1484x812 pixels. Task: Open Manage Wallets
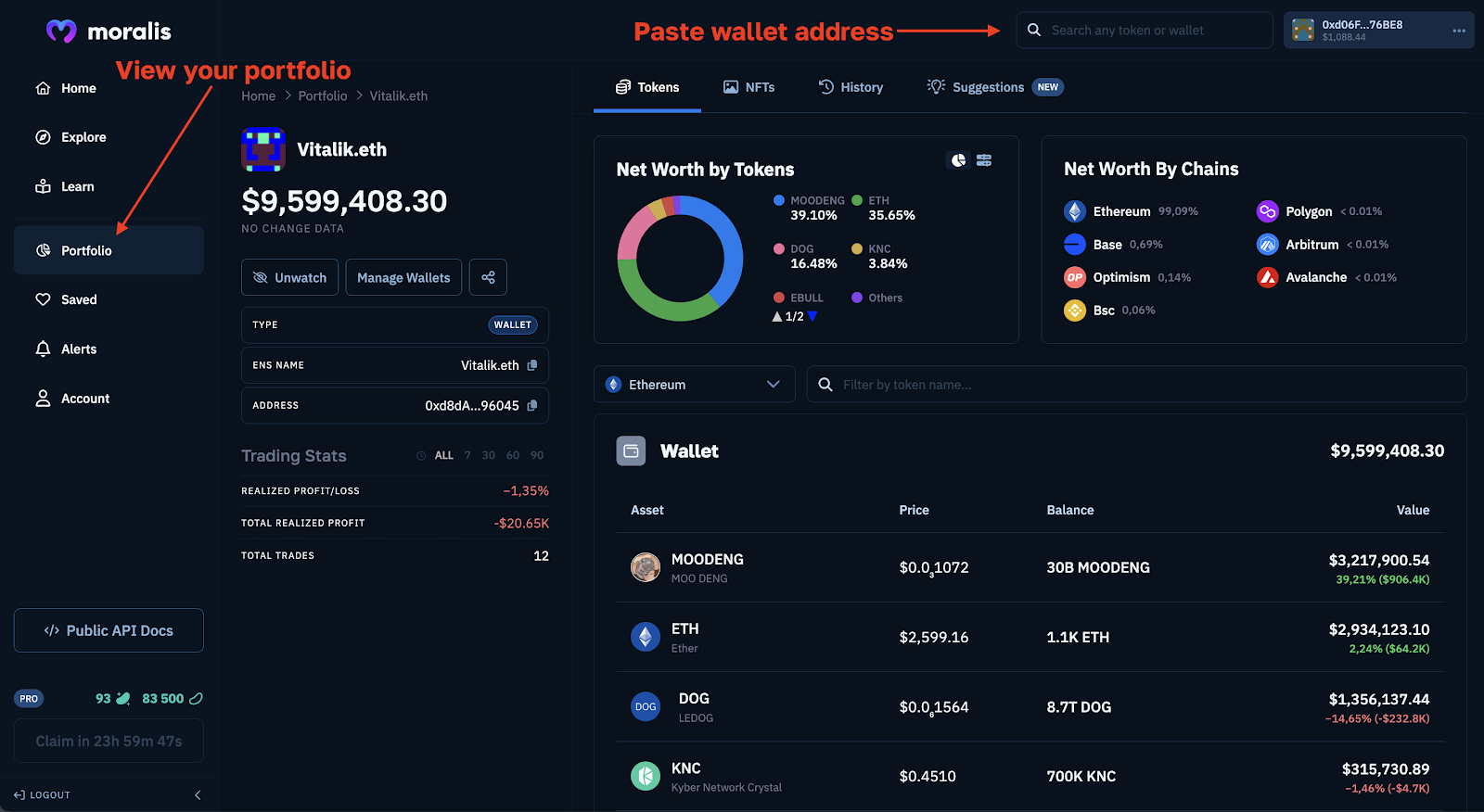403,277
